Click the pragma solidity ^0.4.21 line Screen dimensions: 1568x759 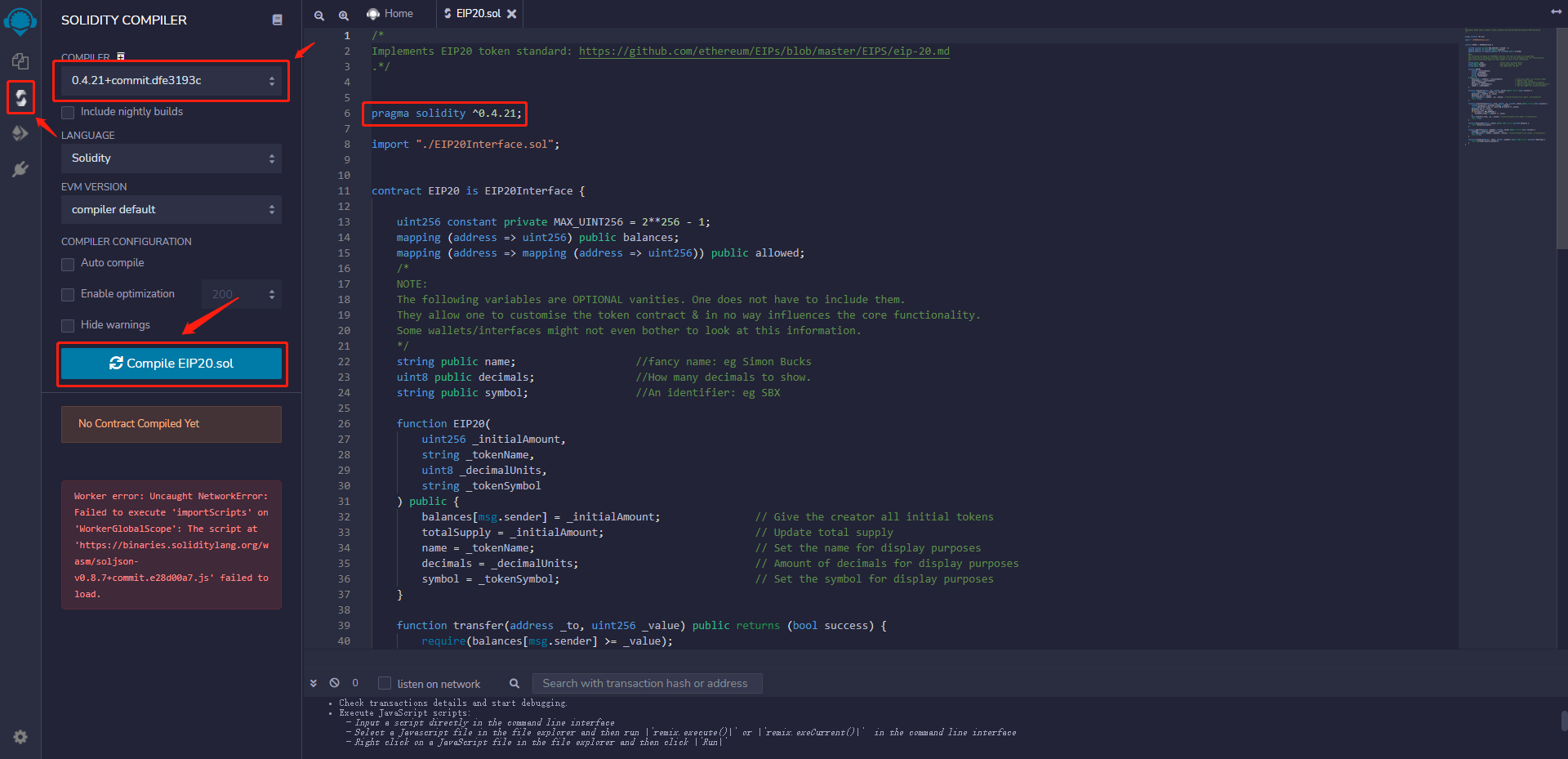446,114
